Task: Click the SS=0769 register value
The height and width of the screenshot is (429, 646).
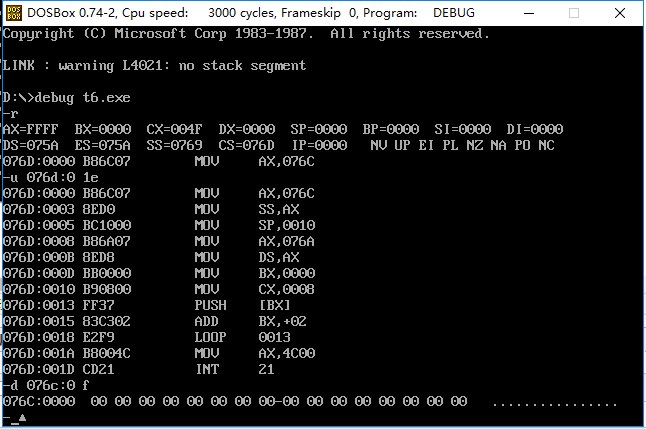Action: (x=174, y=145)
